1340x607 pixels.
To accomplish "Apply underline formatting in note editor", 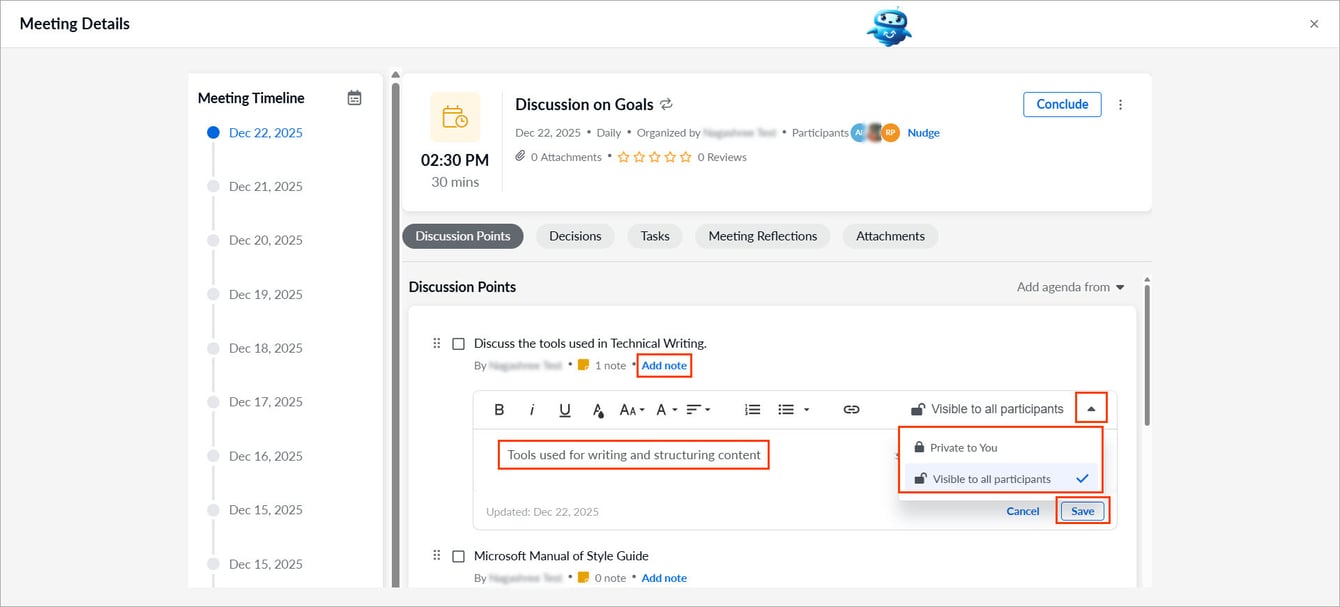I will [x=565, y=409].
